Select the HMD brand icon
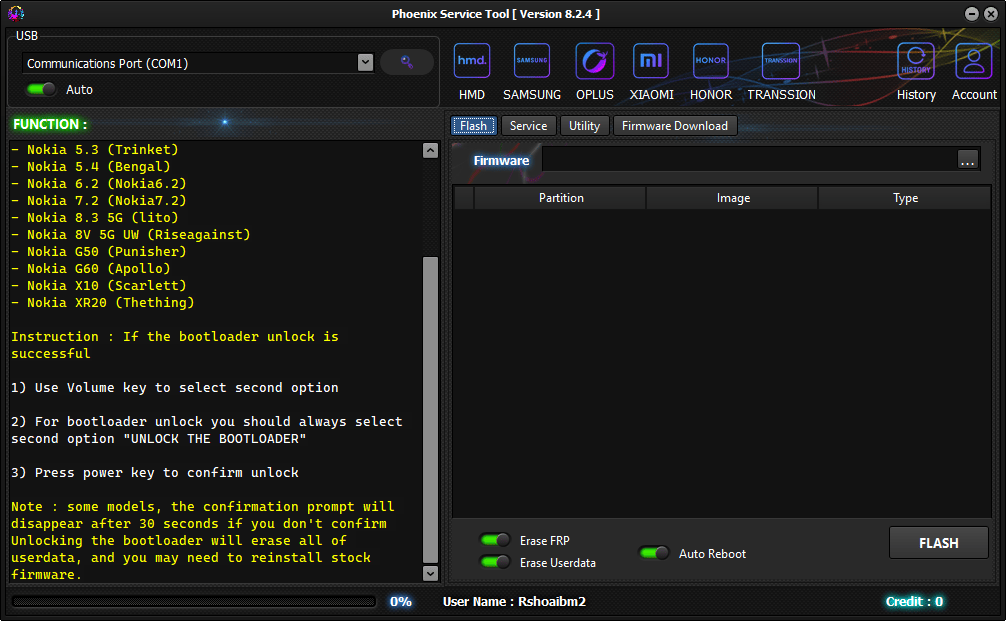Viewport: 1006px width, 621px height. point(471,62)
